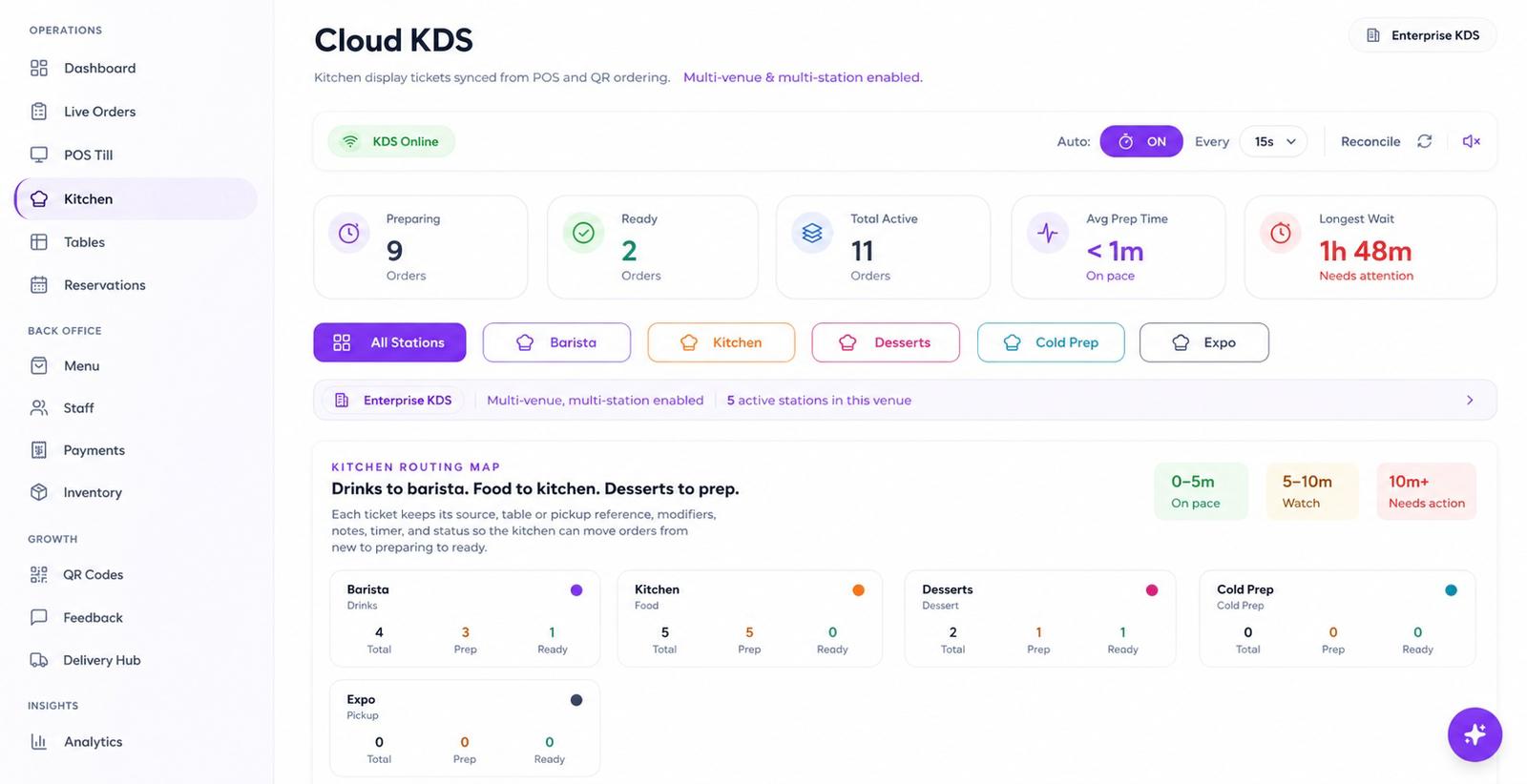Toggle Auto refresh ON switch
Screen dimensions: 1527x784
click(1141, 141)
